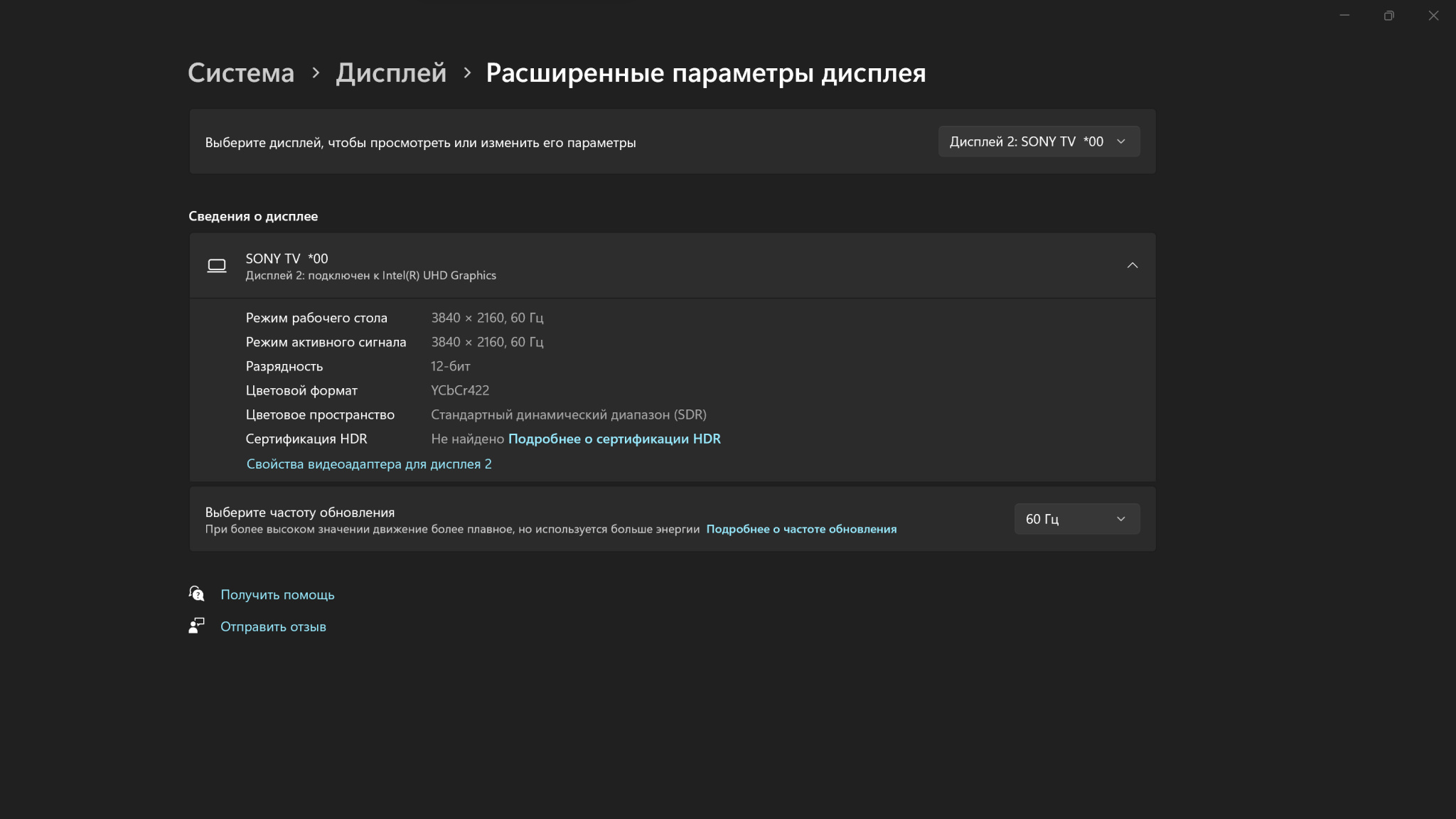The height and width of the screenshot is (819, 1456).
Task: Click the breadcrumb chevron after Система
Action: pos(316,73)
